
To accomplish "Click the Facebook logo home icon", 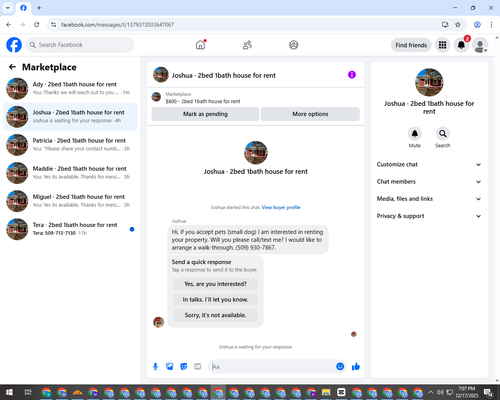I will click(14, 45).
